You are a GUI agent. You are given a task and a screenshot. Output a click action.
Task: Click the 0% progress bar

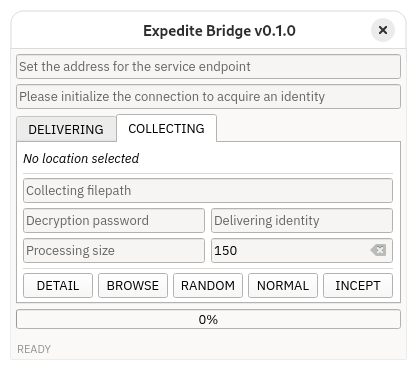click(x=208, y=319)
